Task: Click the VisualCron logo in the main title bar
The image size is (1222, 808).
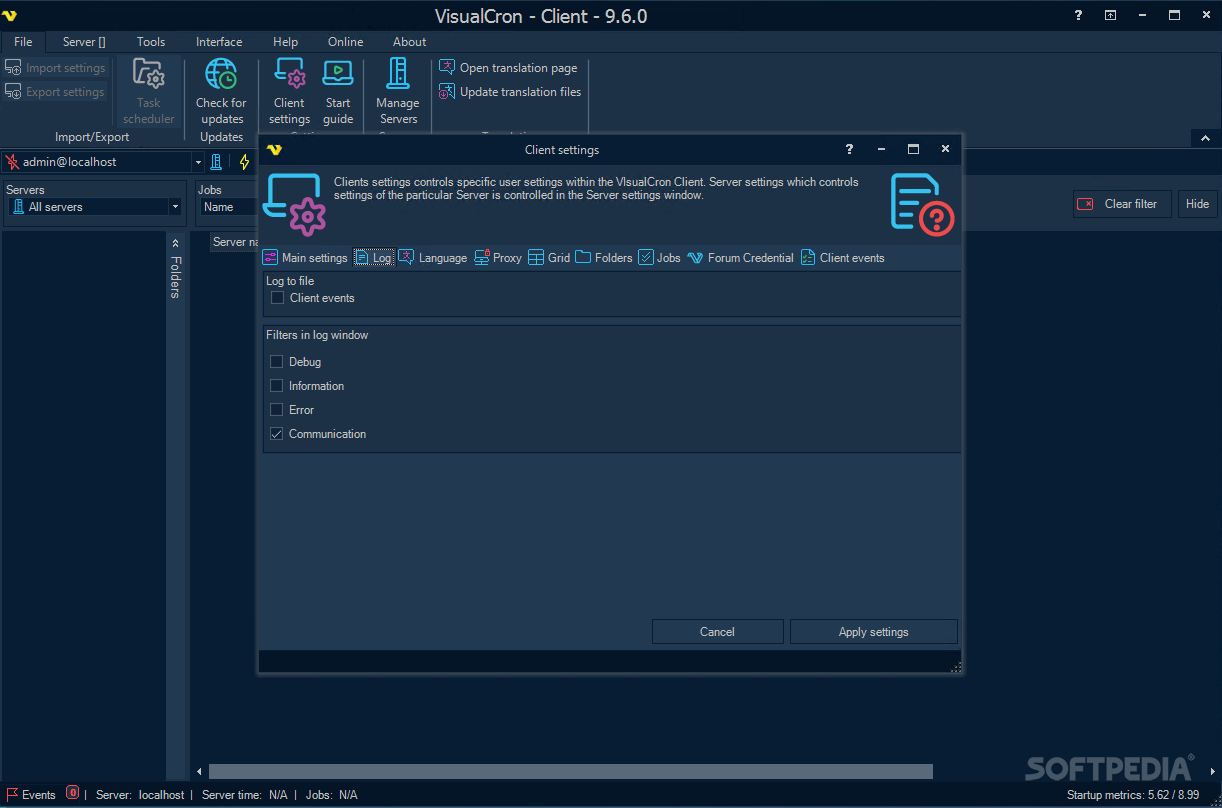Action: 11,15
